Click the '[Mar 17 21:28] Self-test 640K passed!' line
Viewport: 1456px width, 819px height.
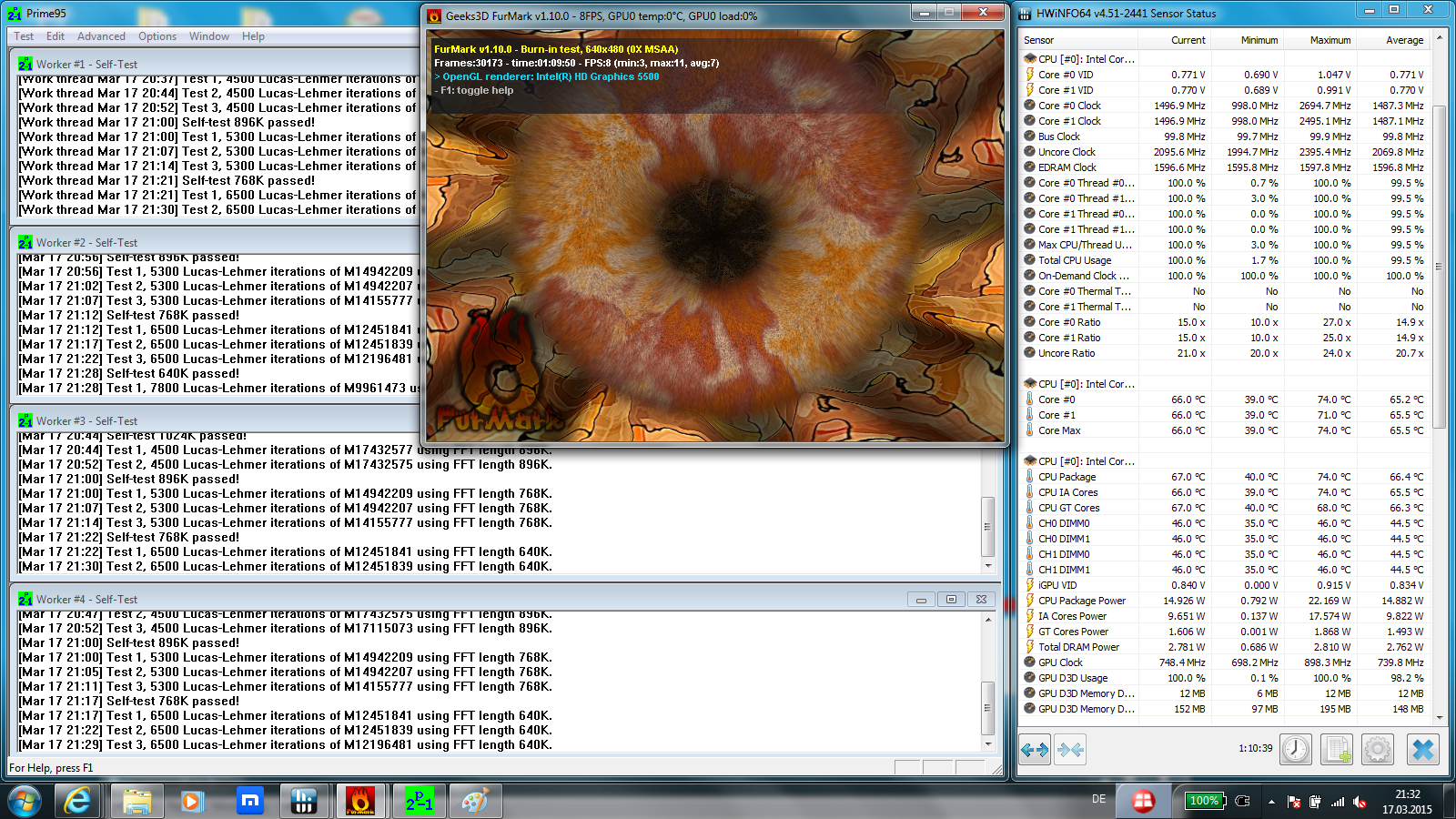pyautogui.click(x=129, y=373)
